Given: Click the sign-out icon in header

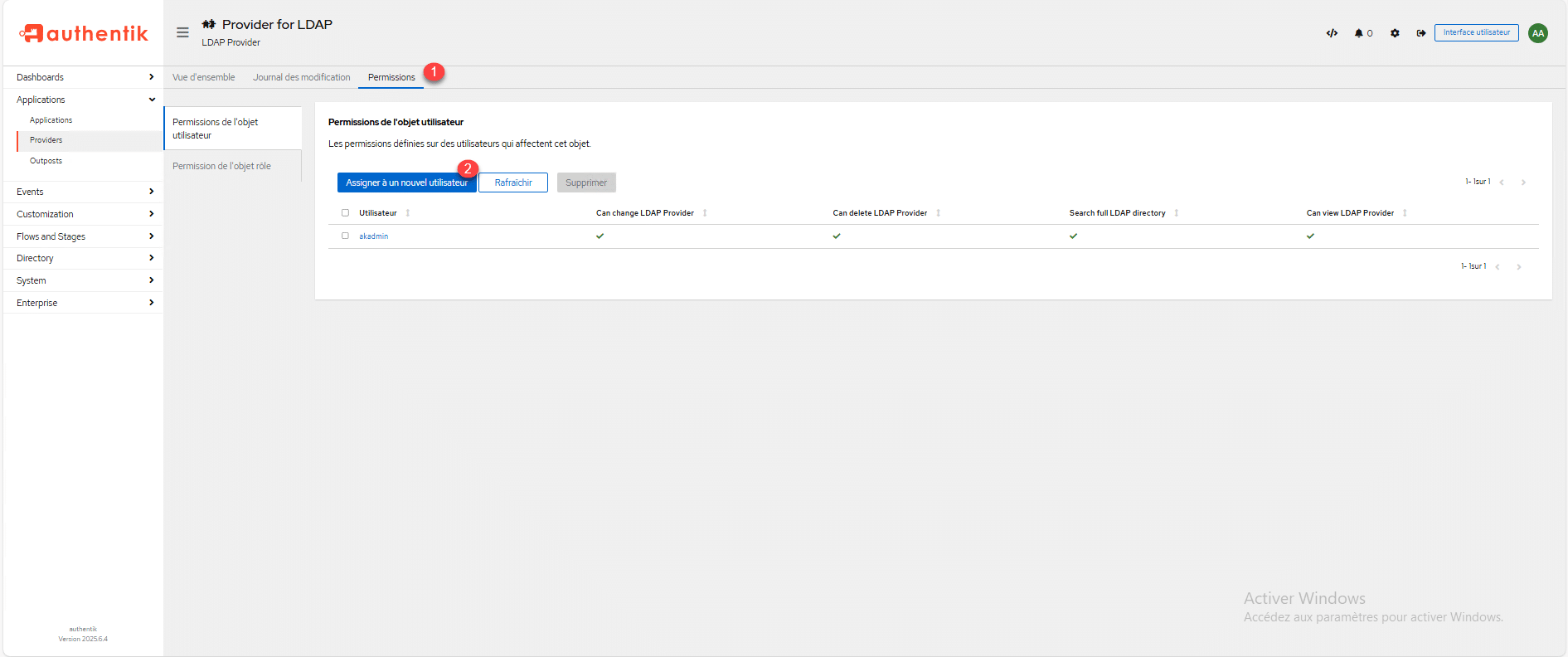Looking at the screenshot, I should pyautogui.click(x=1420, y=33).
